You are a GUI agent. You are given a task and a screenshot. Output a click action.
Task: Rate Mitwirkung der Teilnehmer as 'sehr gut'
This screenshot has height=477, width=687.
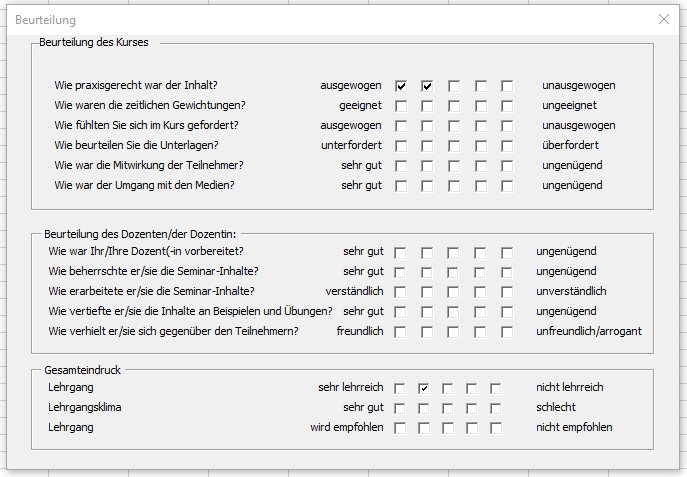pos(401,166)
